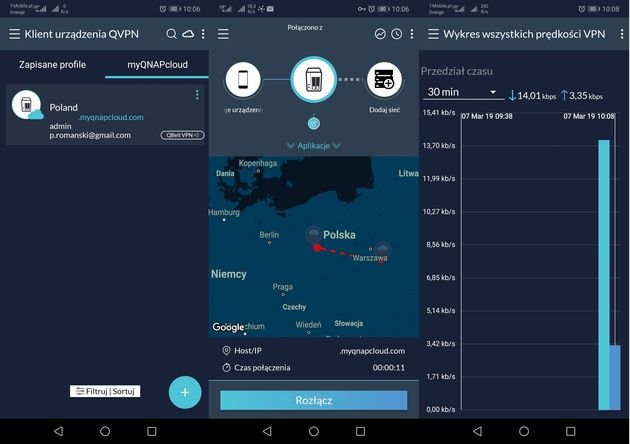Tap the Host/IP location pin icon

point(226,351)
